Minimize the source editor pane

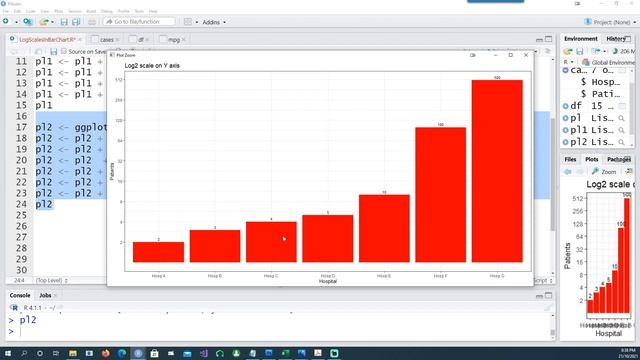(539, 40)
